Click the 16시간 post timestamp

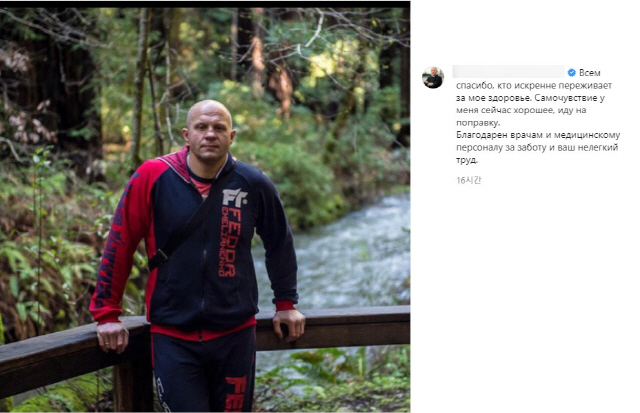(x=469, y=180)
